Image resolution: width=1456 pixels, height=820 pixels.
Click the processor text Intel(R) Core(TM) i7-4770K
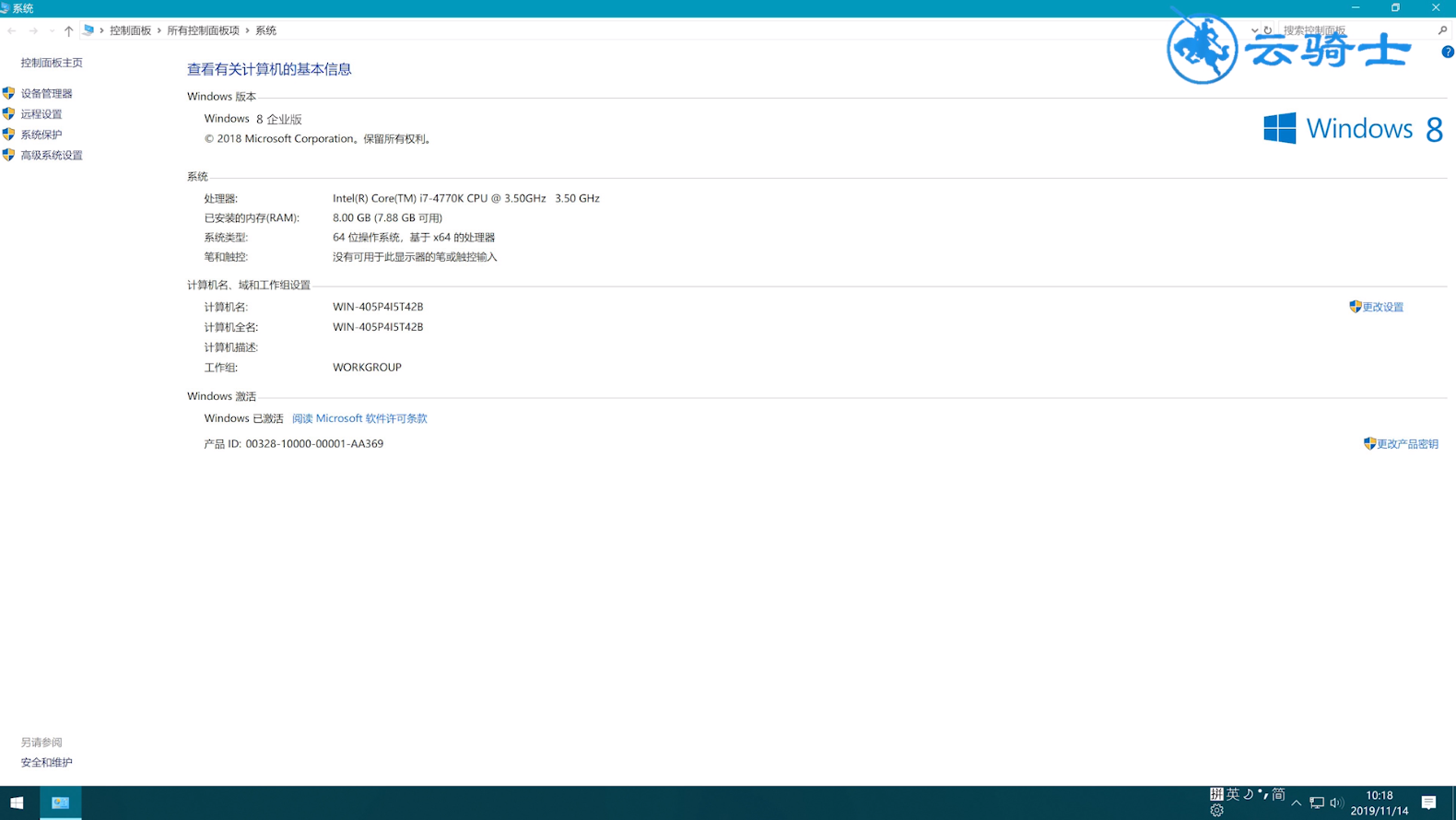point(466,198)
